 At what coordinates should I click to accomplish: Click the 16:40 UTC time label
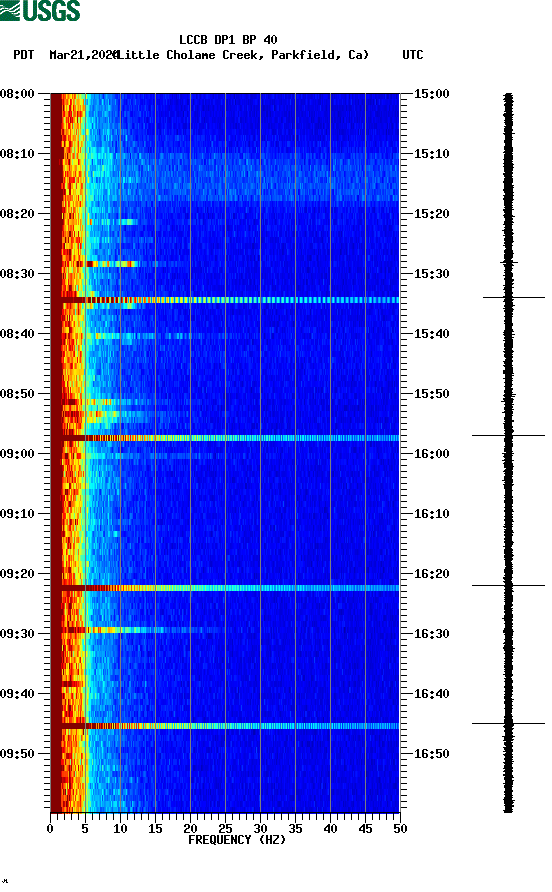coord(431,694)
